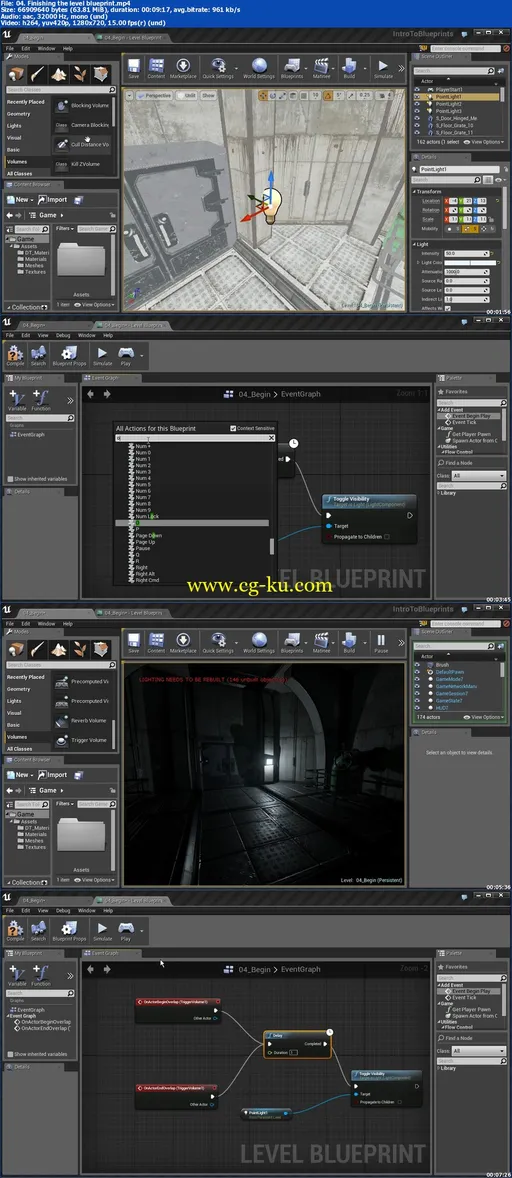Viewport: 512px width, 1178px height.
Task: Check Propagate to Children in the 00:07:26 frame
Action: click(x=400, y=1102)
